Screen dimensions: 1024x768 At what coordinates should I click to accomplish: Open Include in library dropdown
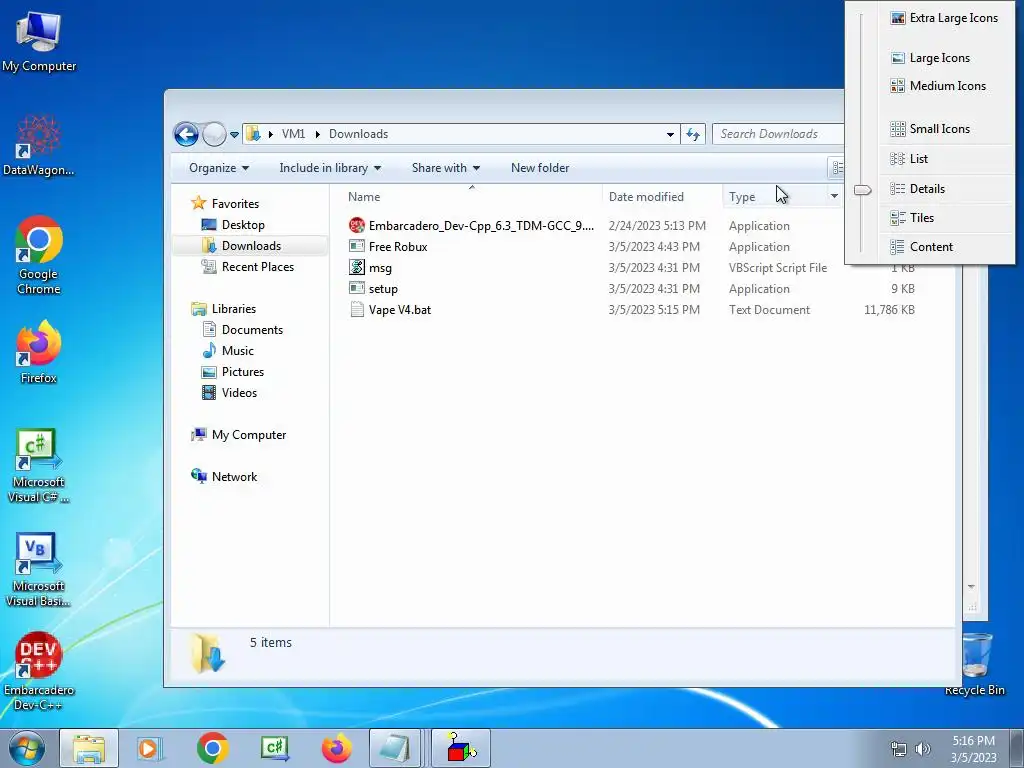(x=330, y=168)
